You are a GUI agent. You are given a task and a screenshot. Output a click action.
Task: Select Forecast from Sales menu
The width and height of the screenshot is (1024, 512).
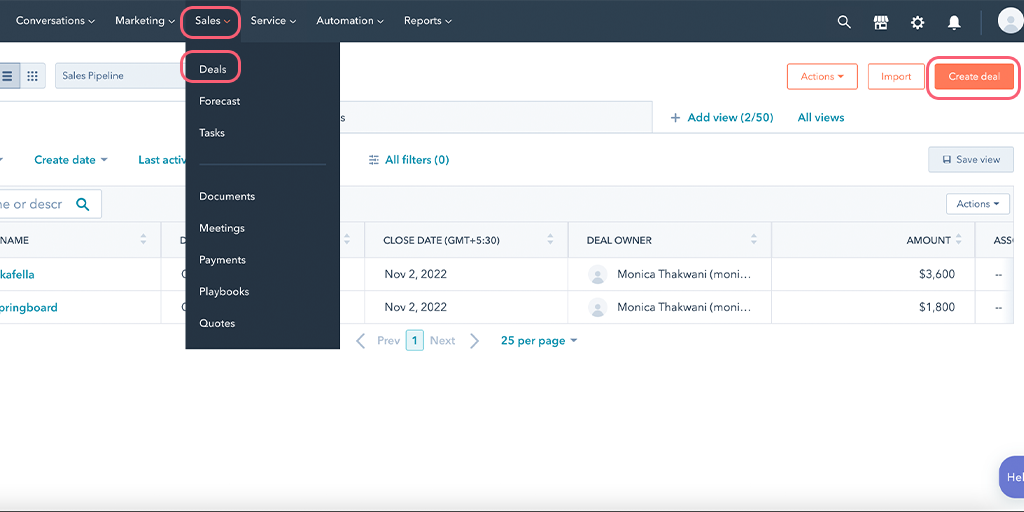point(219,101)
